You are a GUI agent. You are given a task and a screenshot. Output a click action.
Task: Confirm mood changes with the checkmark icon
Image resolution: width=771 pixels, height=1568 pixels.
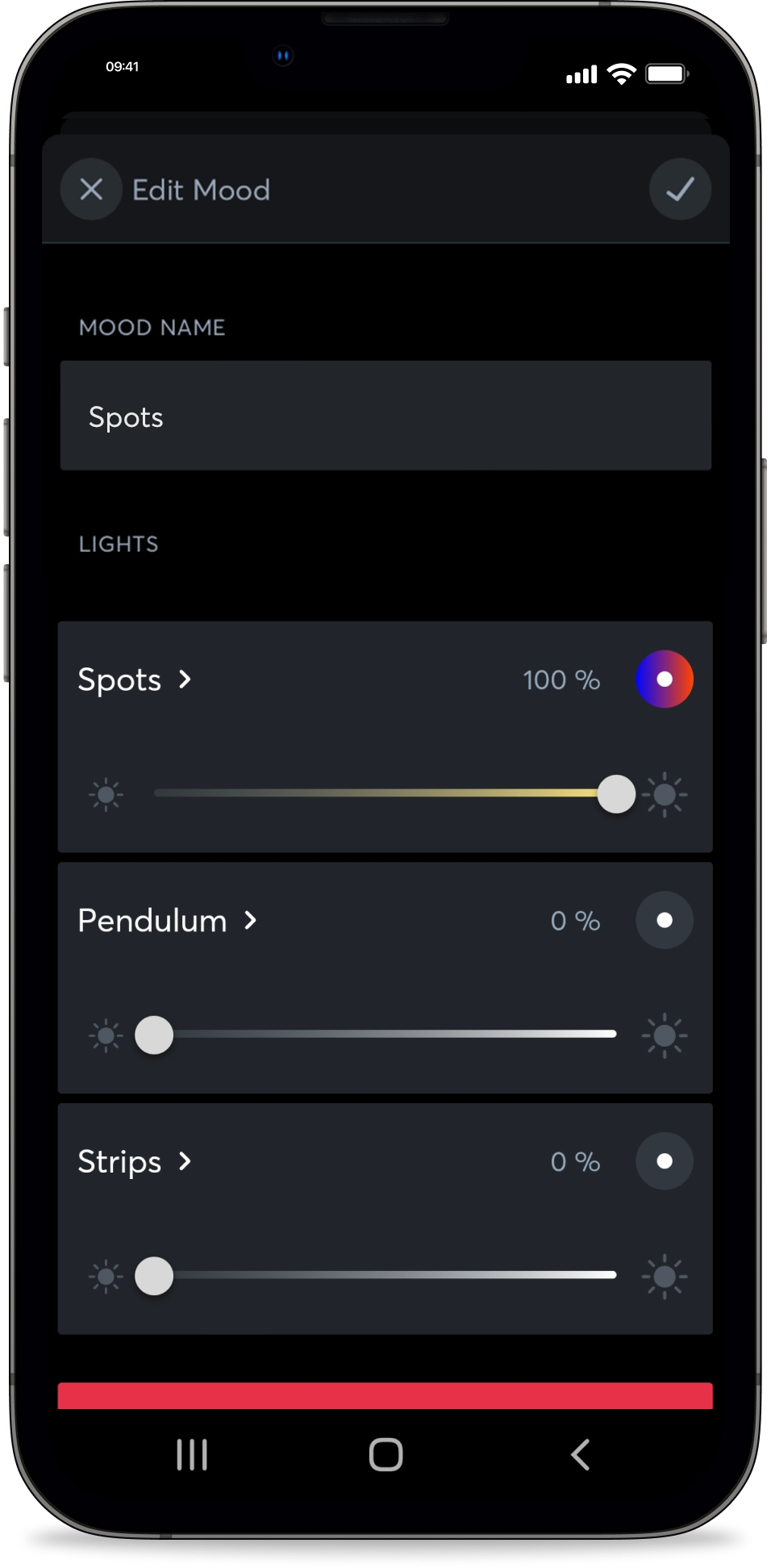(x=680, y=190)
